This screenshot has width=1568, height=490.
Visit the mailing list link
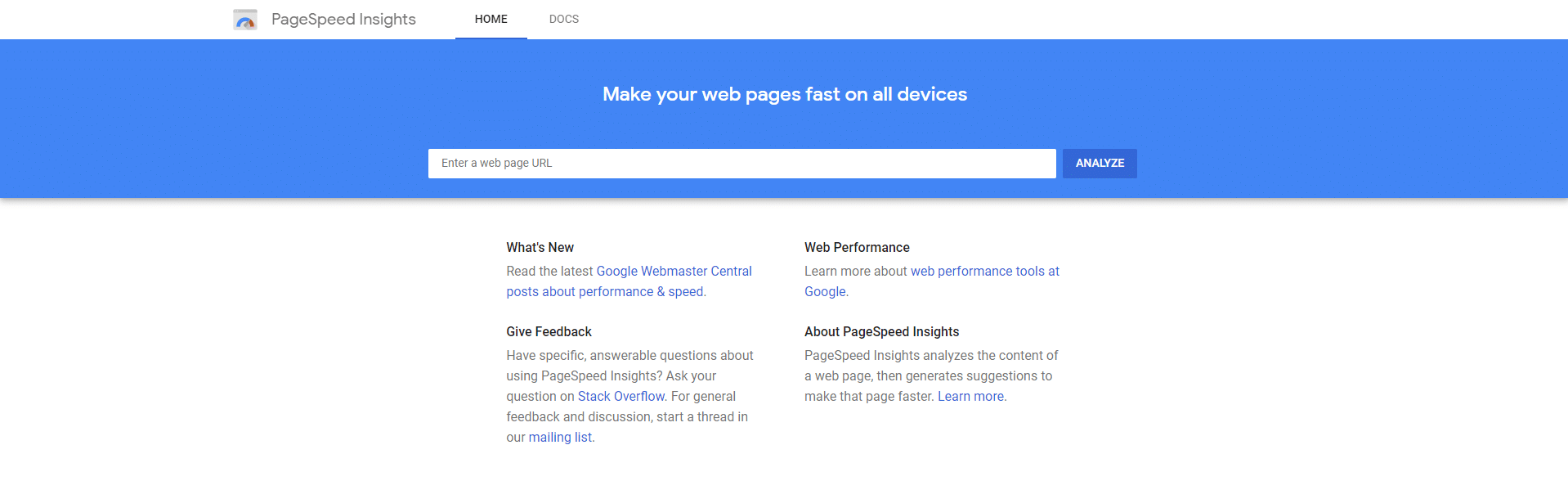pos(560,437)
